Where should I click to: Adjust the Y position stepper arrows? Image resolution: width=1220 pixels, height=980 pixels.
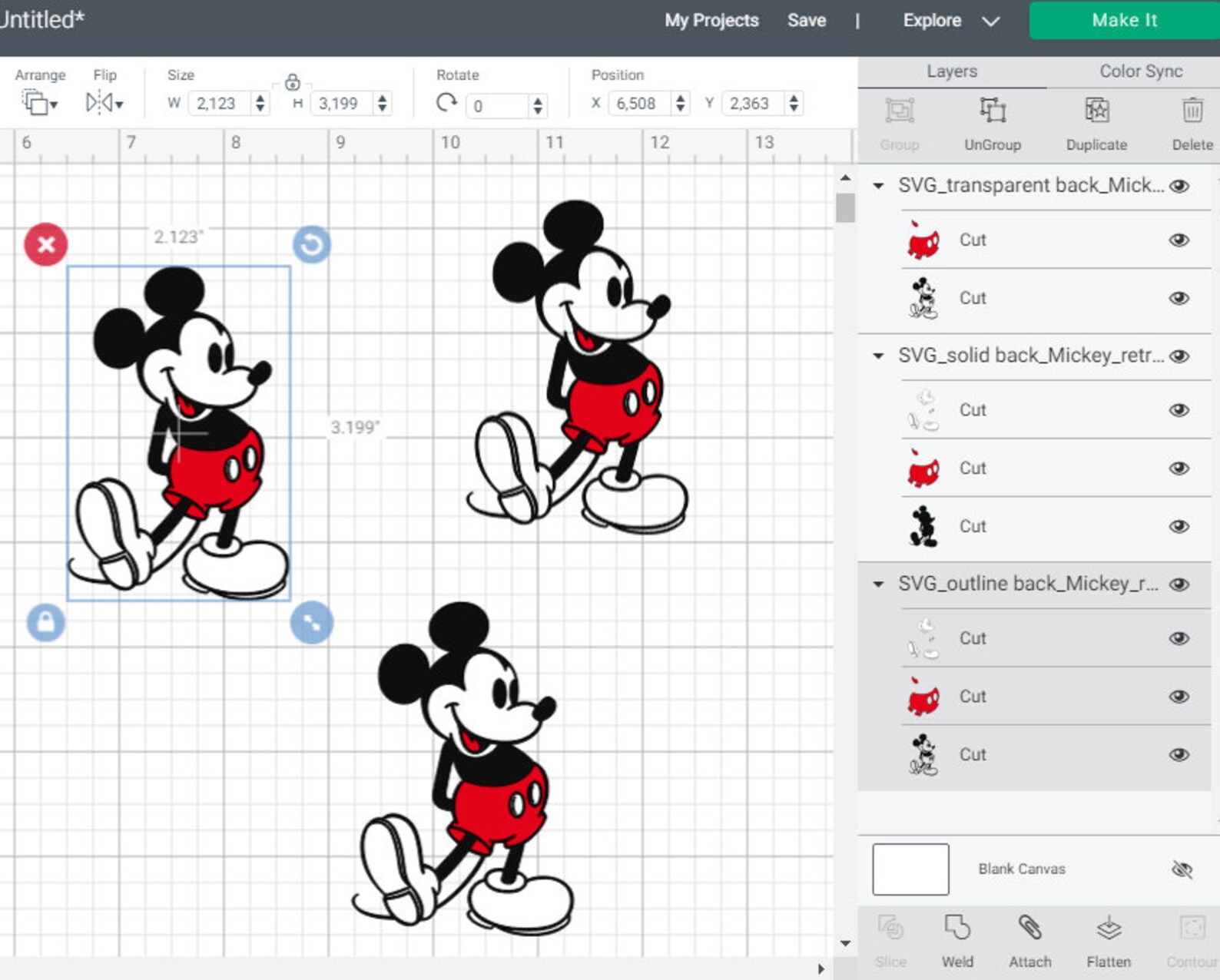pyautogui.click(x=794, y=104)
